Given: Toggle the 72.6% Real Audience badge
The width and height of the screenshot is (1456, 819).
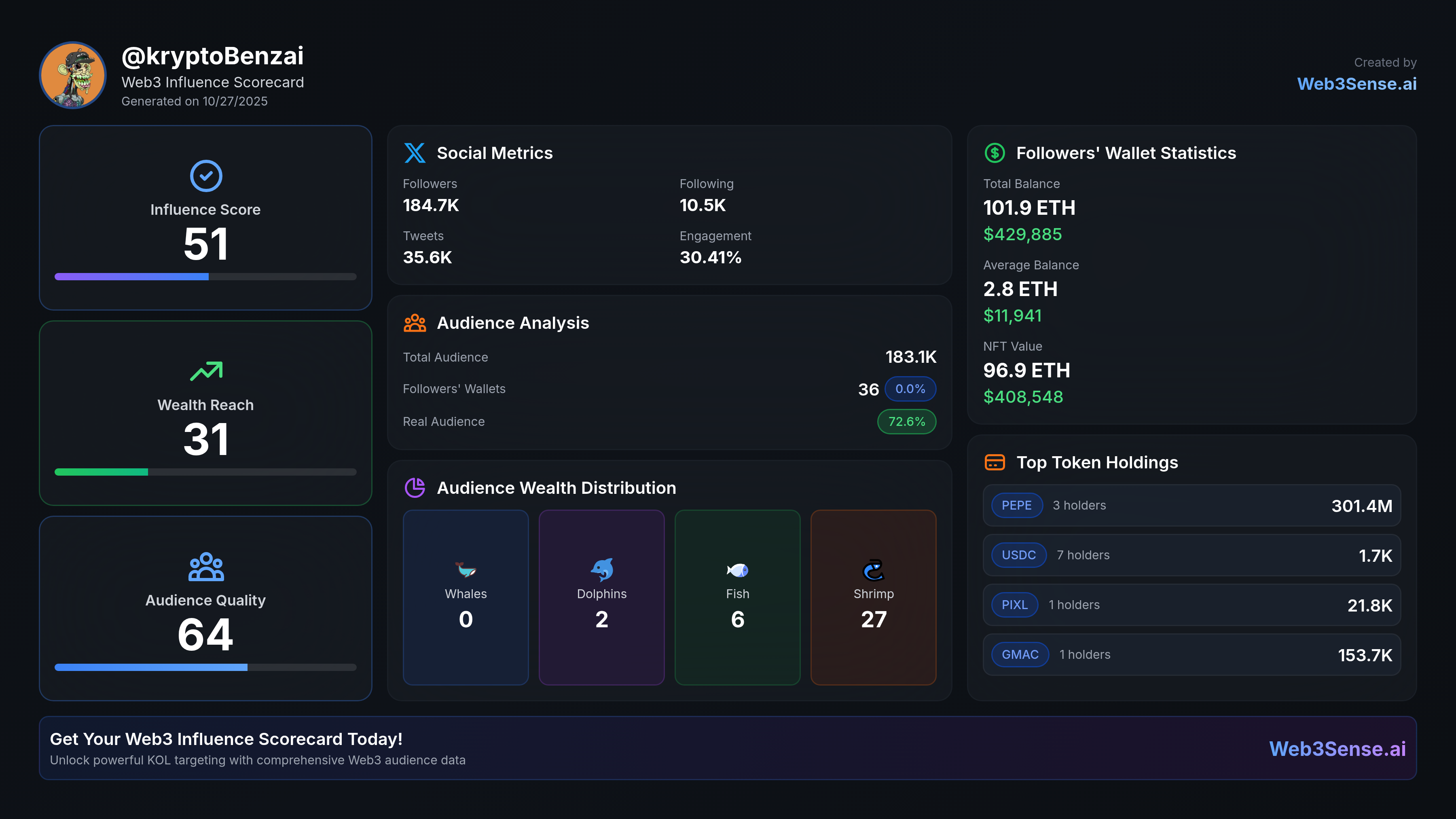Looking at the screenshot, I should [907, 422].
